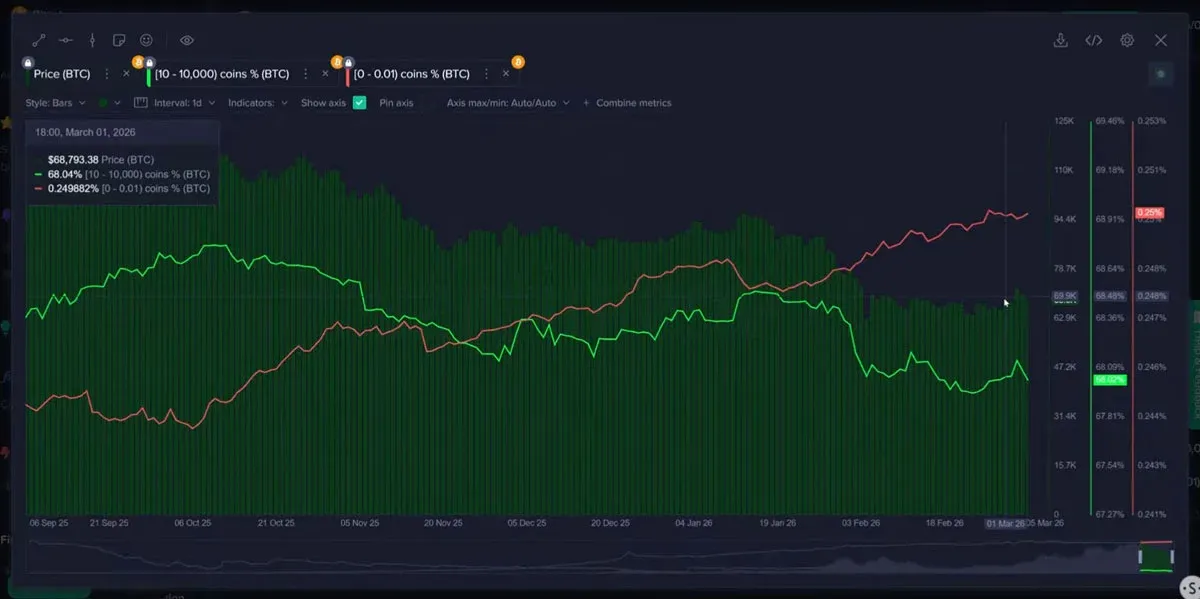The height and width of the screenshot is (599, 1200).
Task: Toggle the lock on Price (BTC) metric
Action: pos(28,61)
